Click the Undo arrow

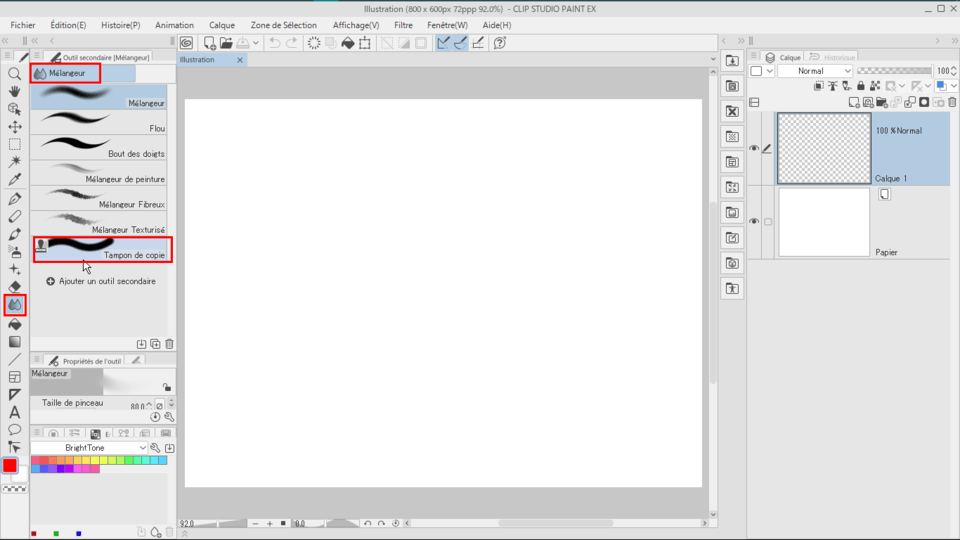tap(275, 43)
